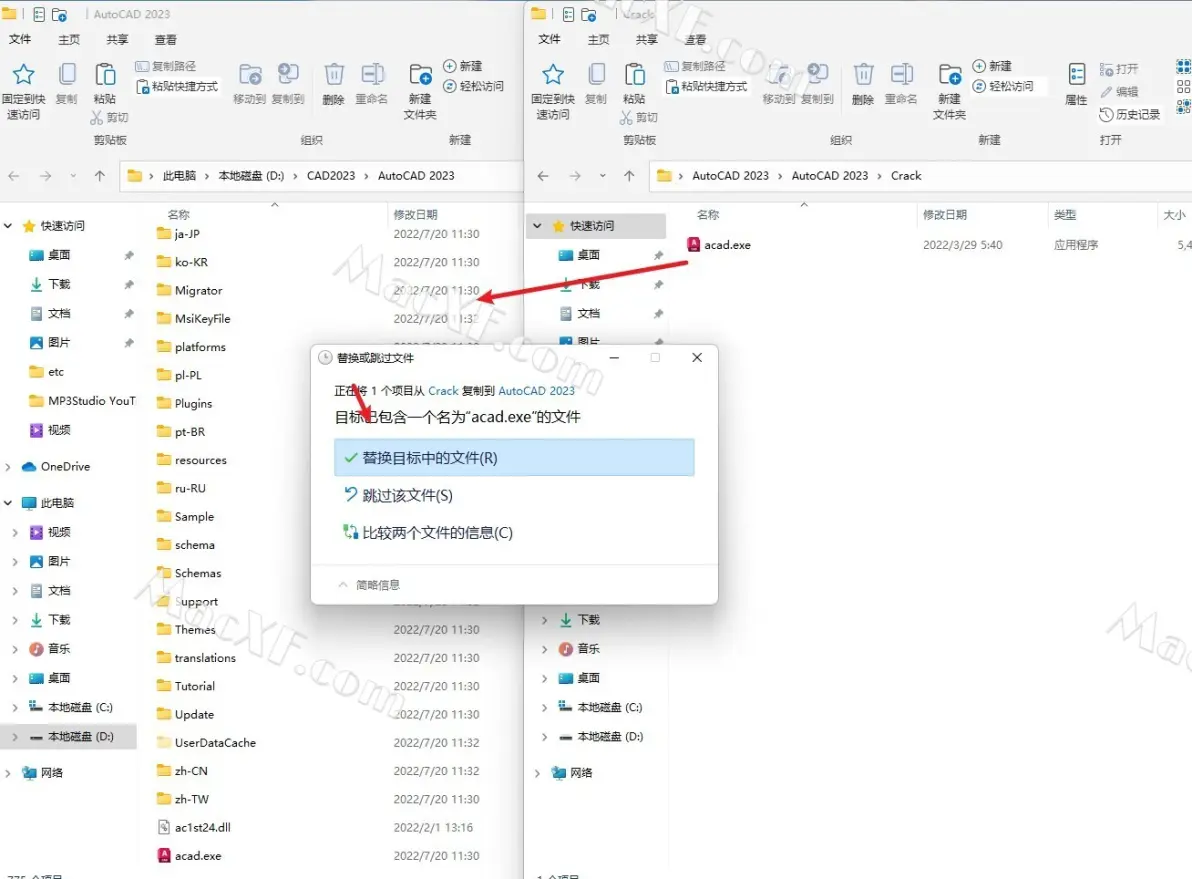
Task: Expand OneDrive node in AutoCAD 2023 window
Action: click(8, 467)
